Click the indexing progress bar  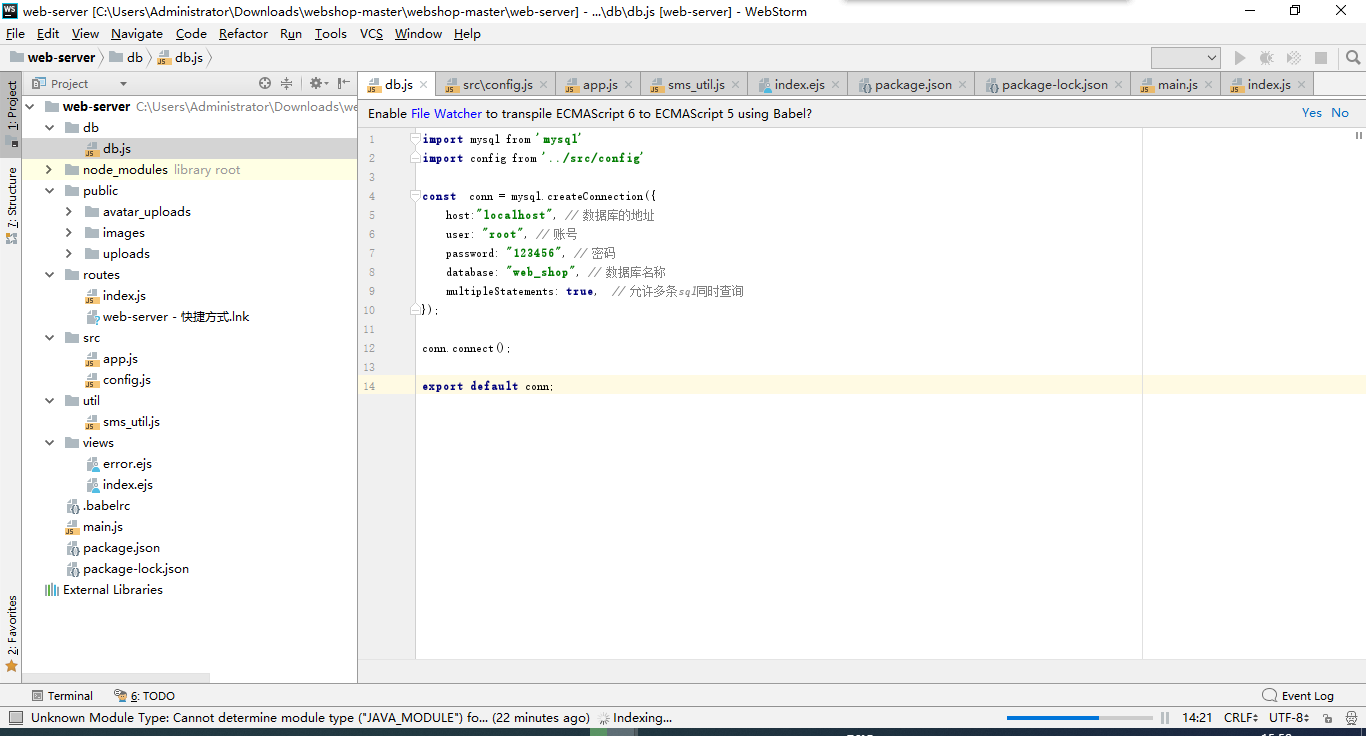1080,718
